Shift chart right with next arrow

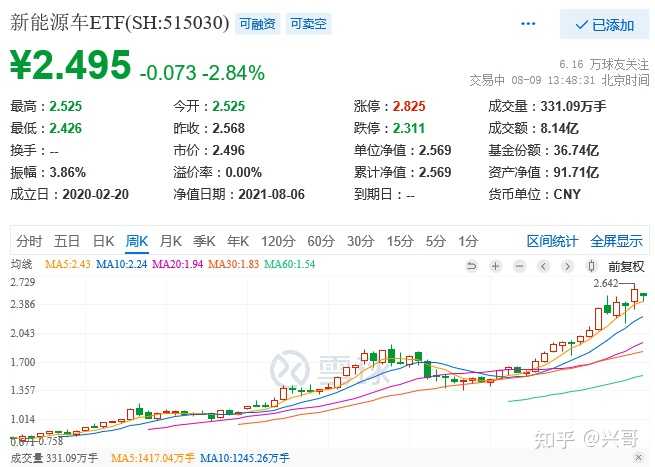[567, 266]
